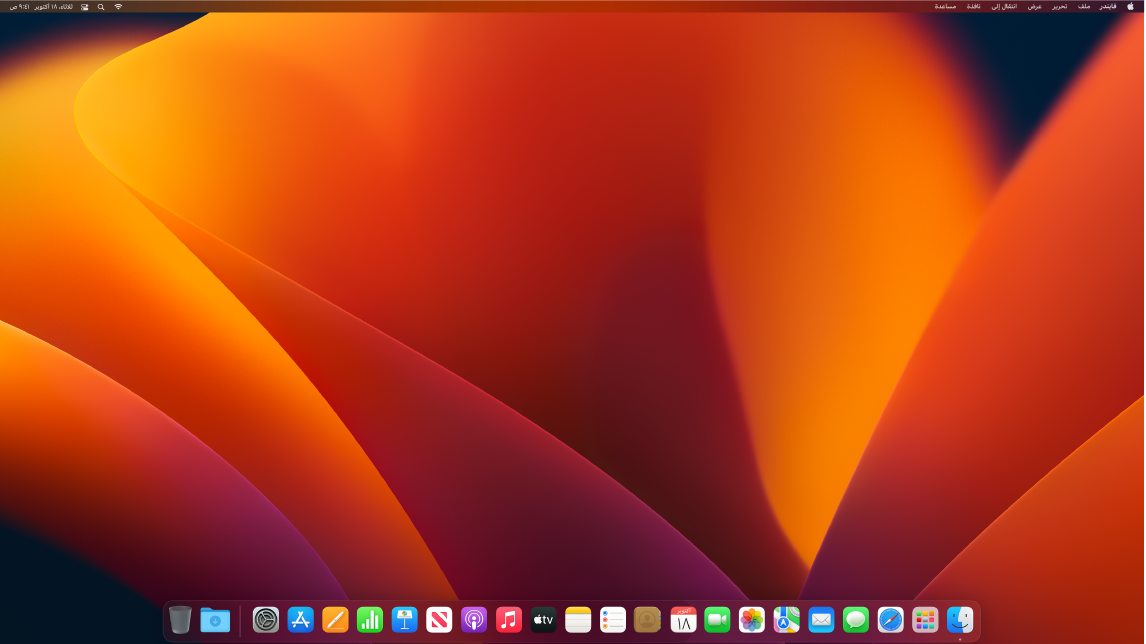Open the App Store icon
The width and height of the screenshot is (1146, 644).
301,620
